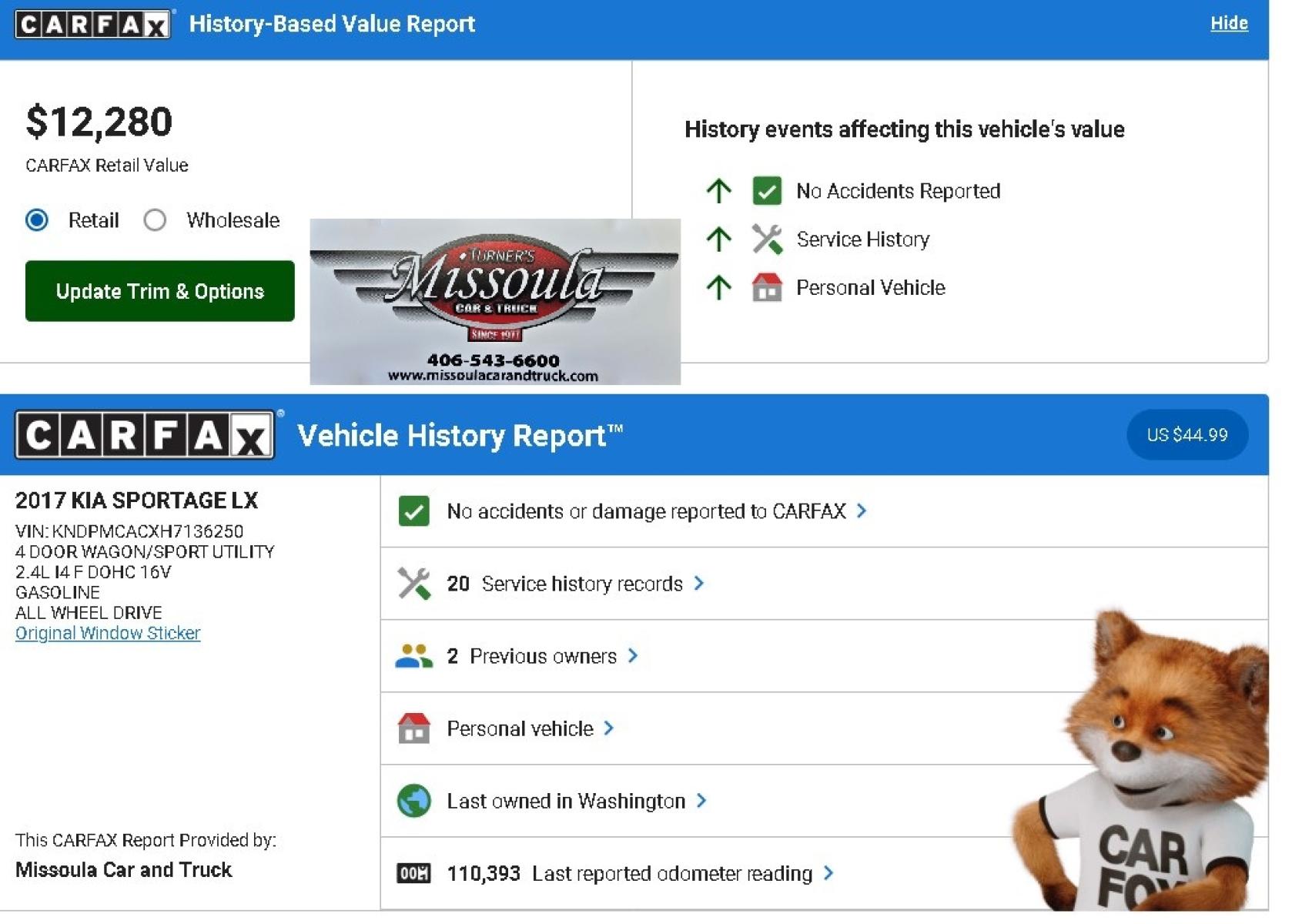Click the US $44.99 price button
The height and width of the screenshot is (924, 1292).
click(x=1187, y=435)
